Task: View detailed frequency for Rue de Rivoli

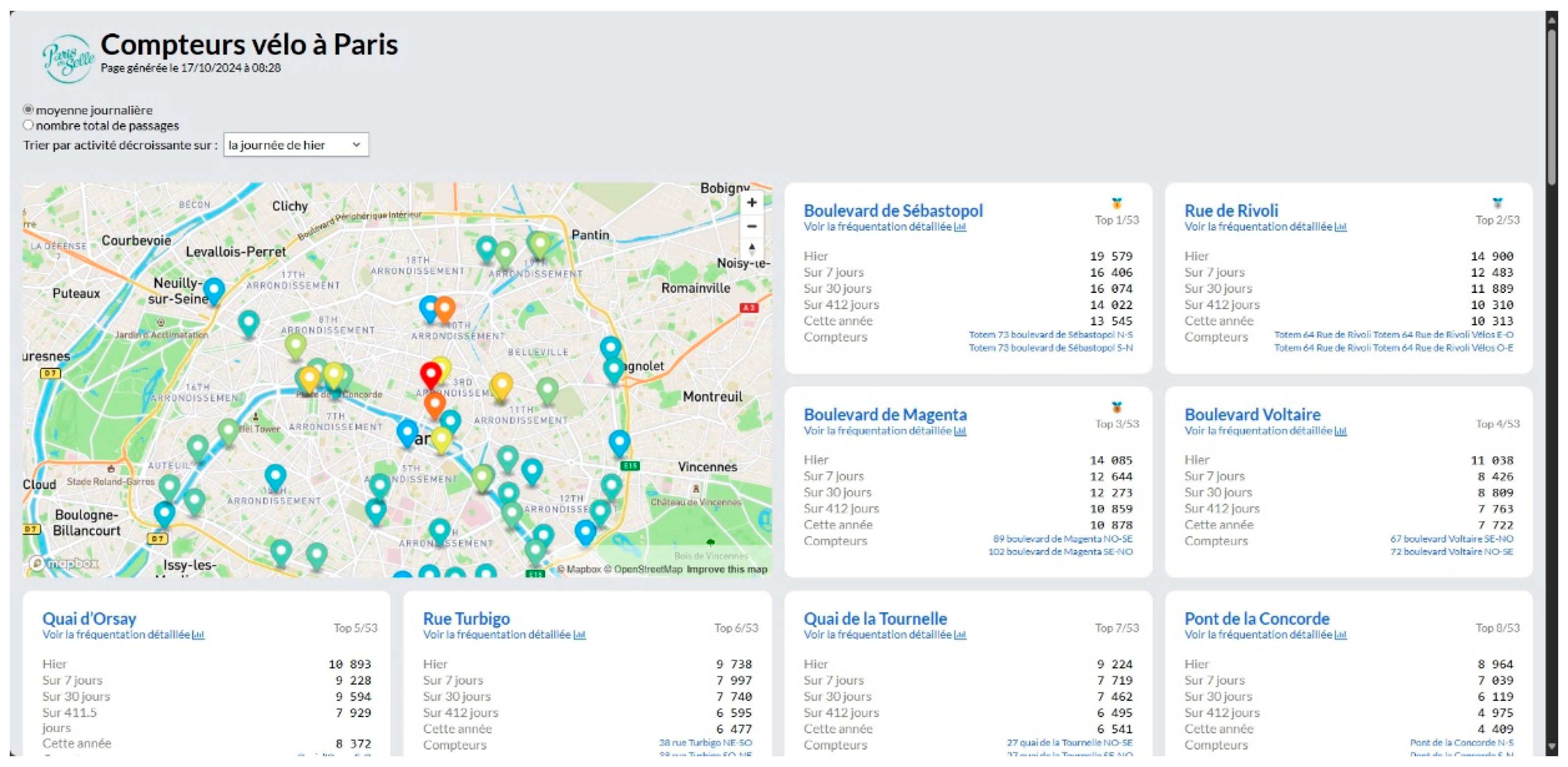Action: 1265,227
